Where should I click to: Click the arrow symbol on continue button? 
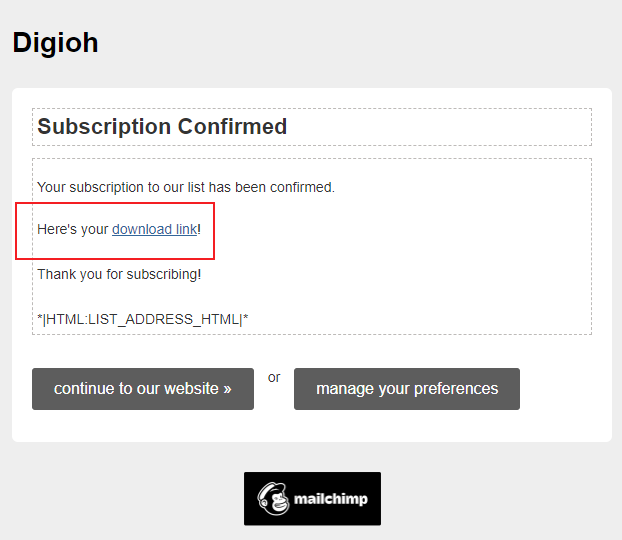227,389
